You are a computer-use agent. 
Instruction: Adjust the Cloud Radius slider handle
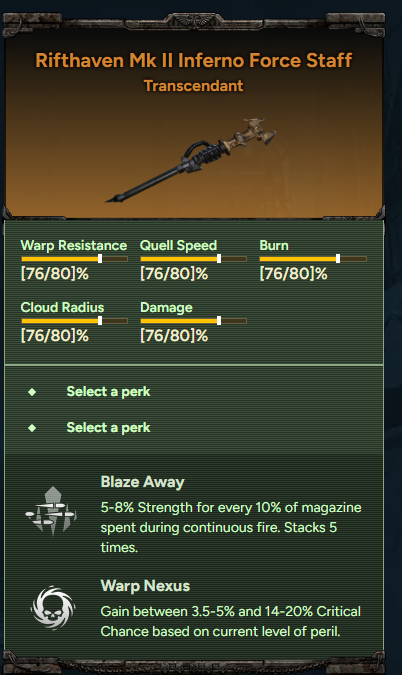point(100,320)
